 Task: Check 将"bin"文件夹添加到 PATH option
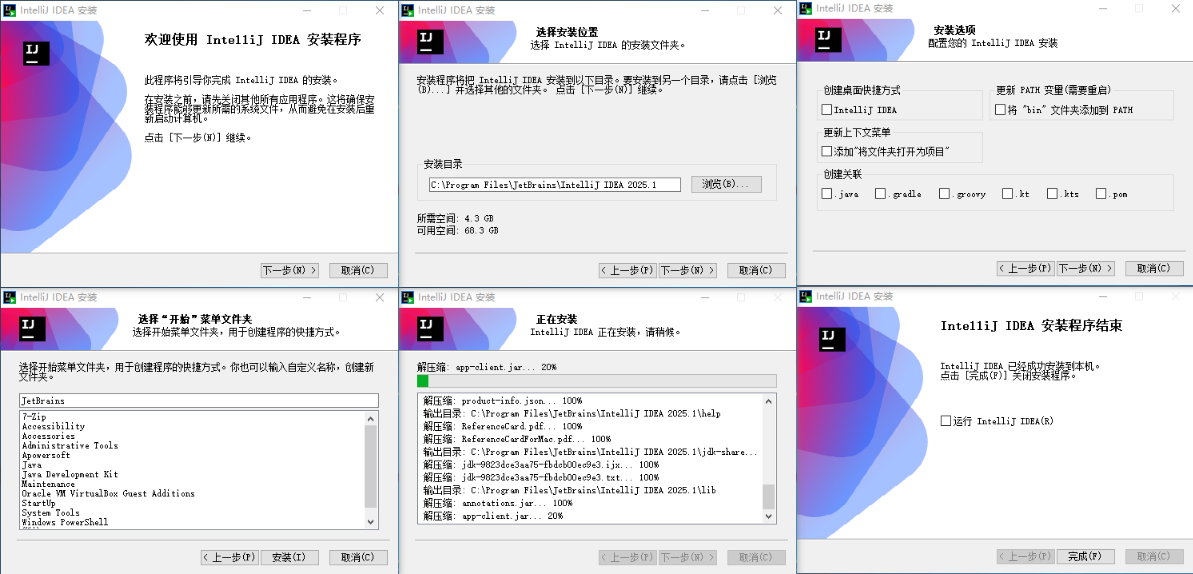1001,110
